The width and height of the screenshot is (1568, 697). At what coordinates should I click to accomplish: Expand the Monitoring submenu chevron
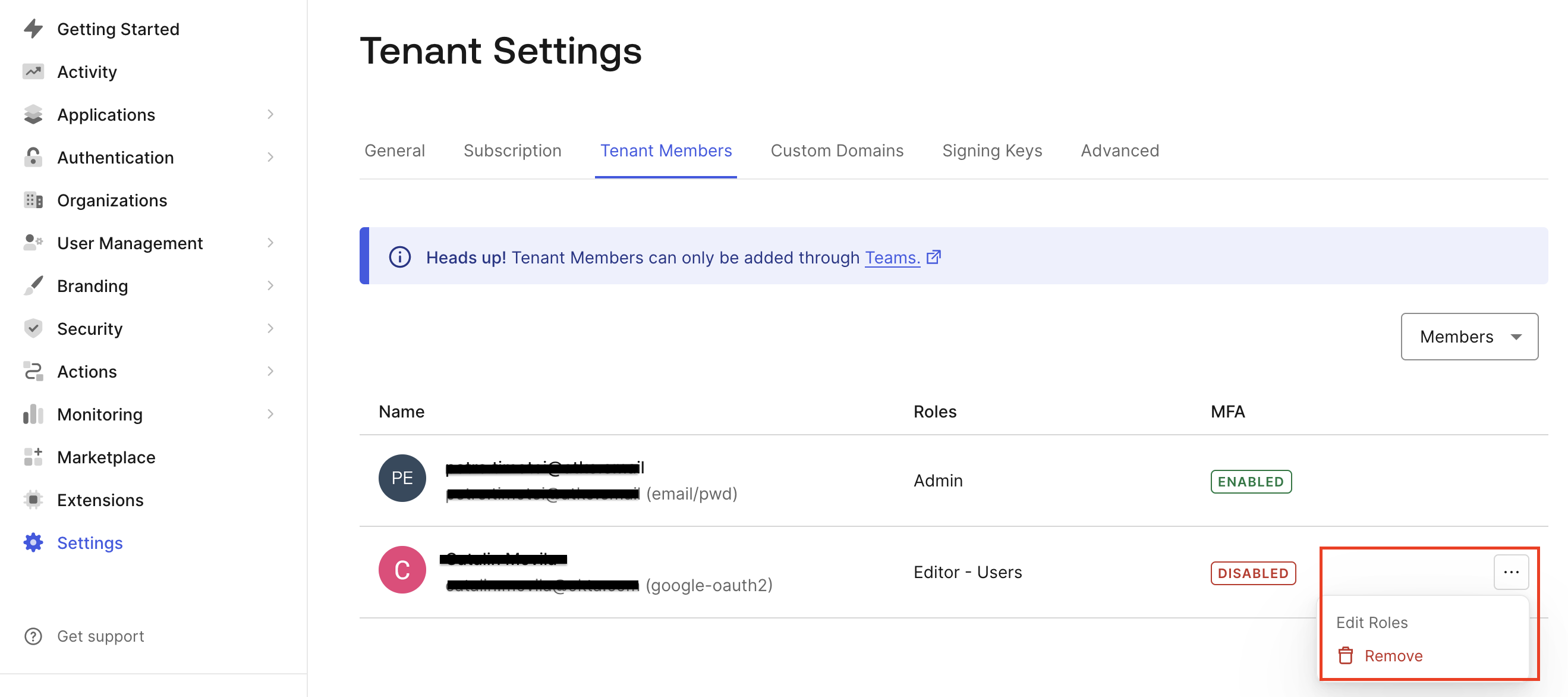pos(270,414)
